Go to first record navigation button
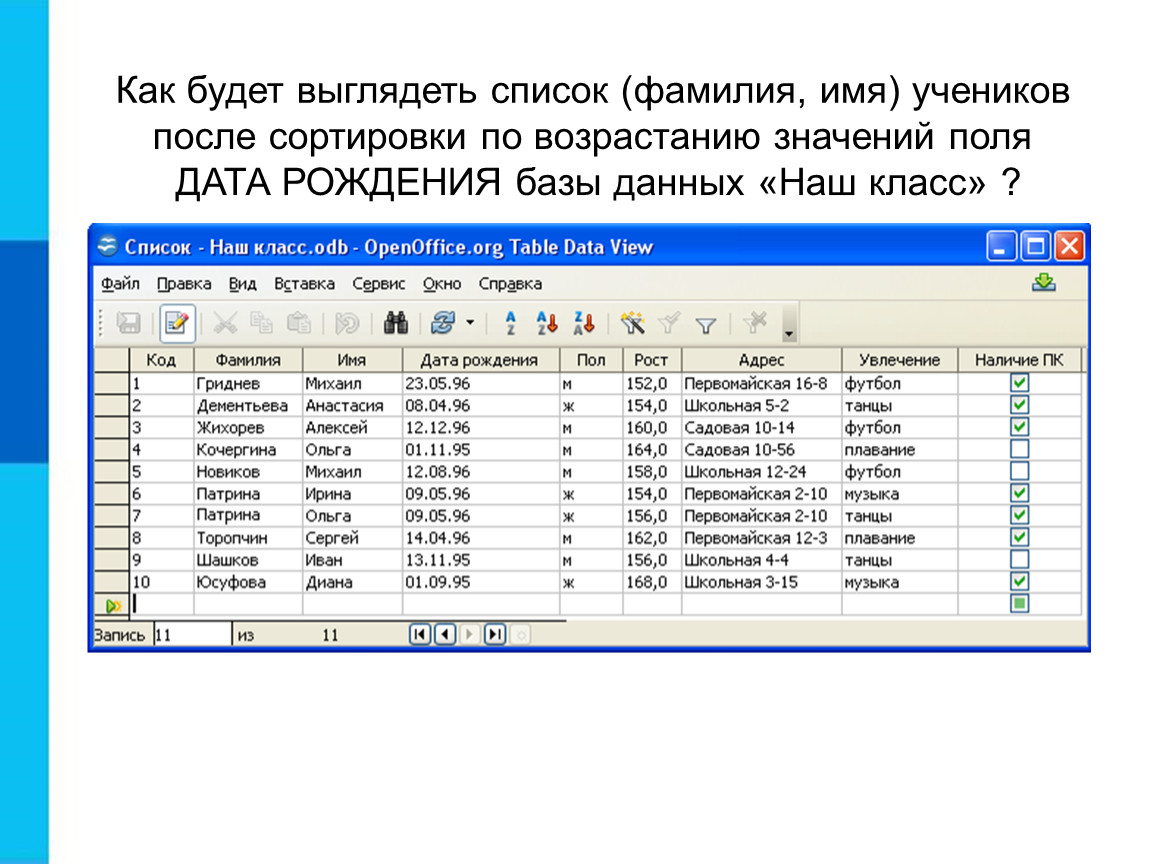 tap(420, 634)
